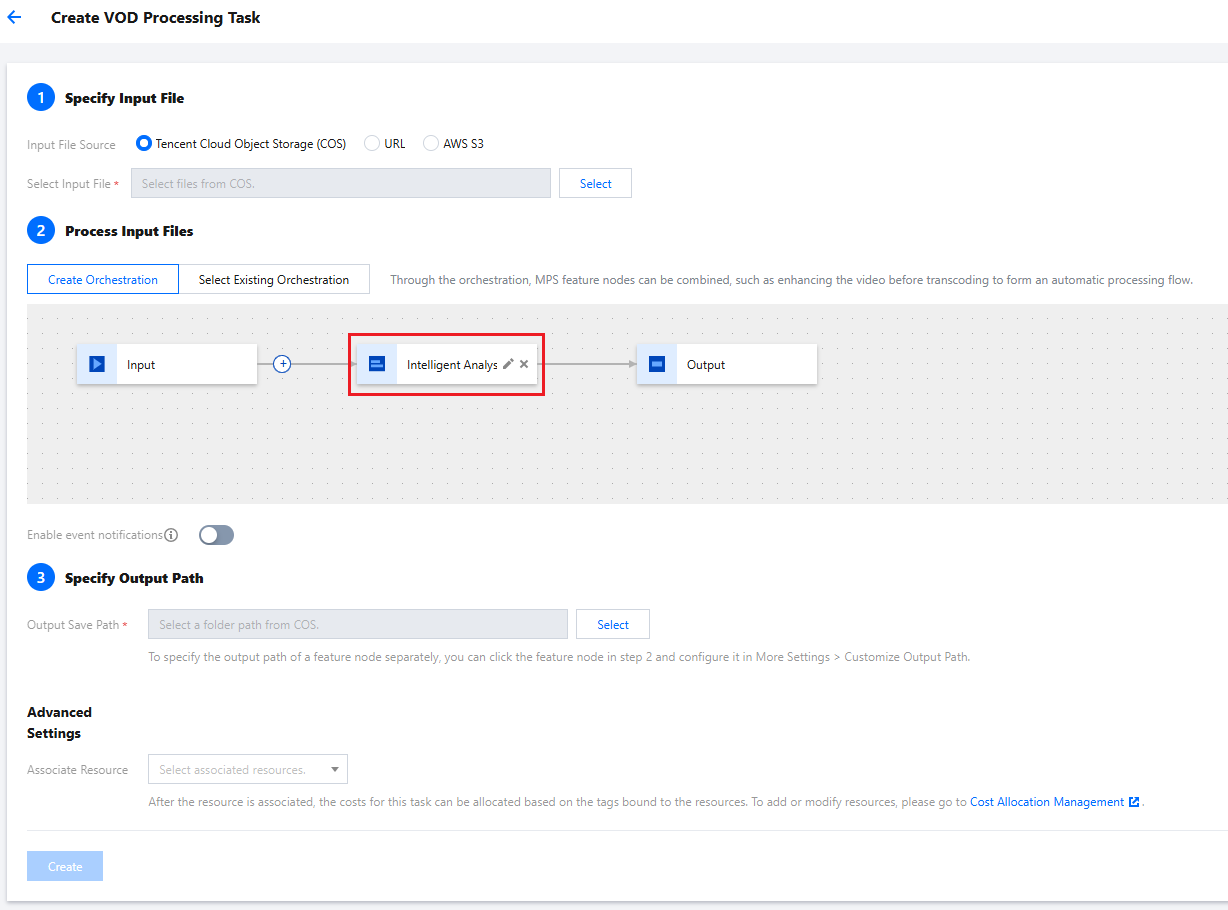Click Select button for the input file

tap(595, 184)
